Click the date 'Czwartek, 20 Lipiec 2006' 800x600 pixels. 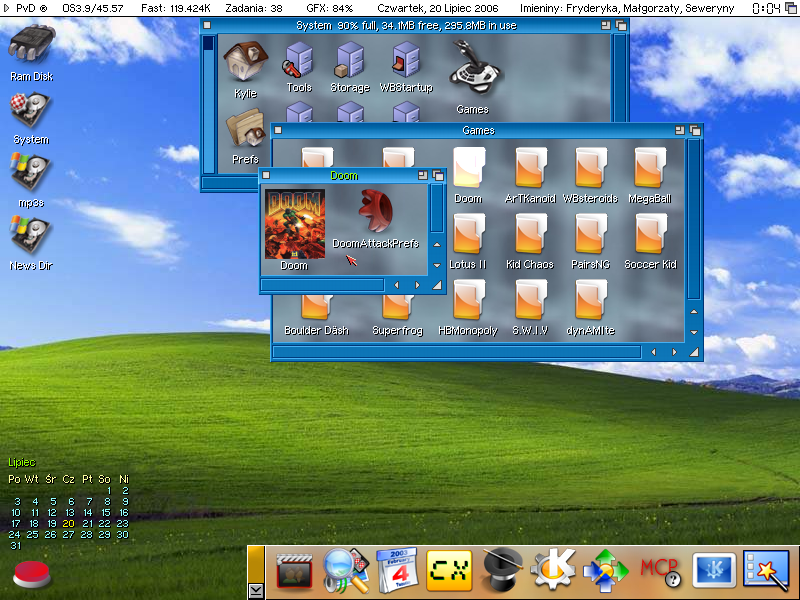click(438, 8)
